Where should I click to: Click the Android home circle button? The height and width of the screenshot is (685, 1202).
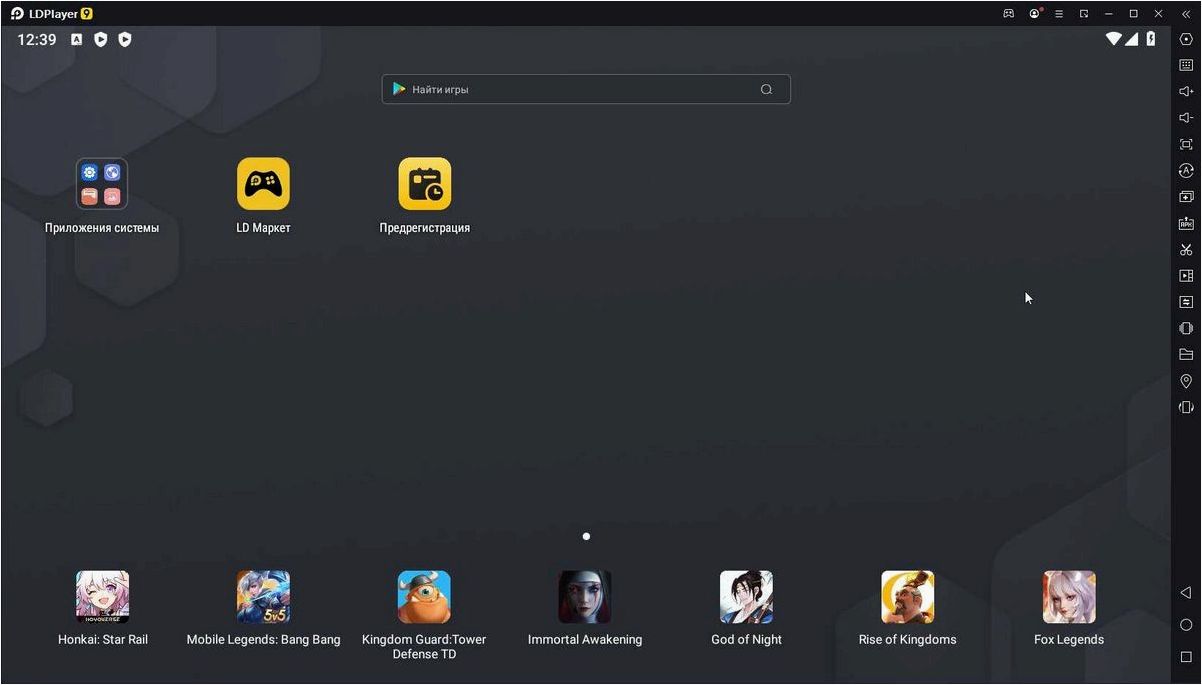coord(1186,625)
